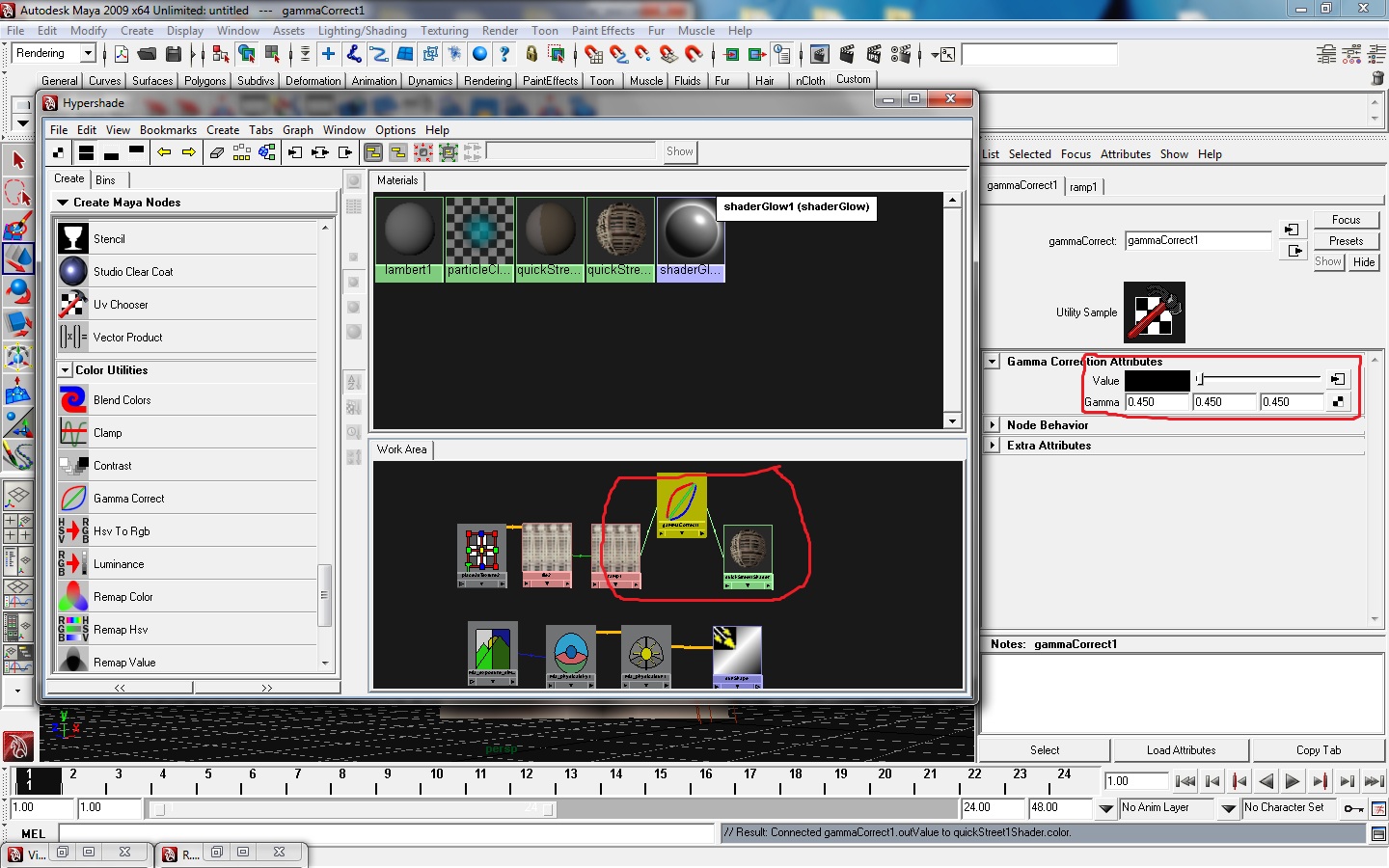Screen dimensions: 1389x868
Task: Create a Clamp utility node
Action: (187, 433)
